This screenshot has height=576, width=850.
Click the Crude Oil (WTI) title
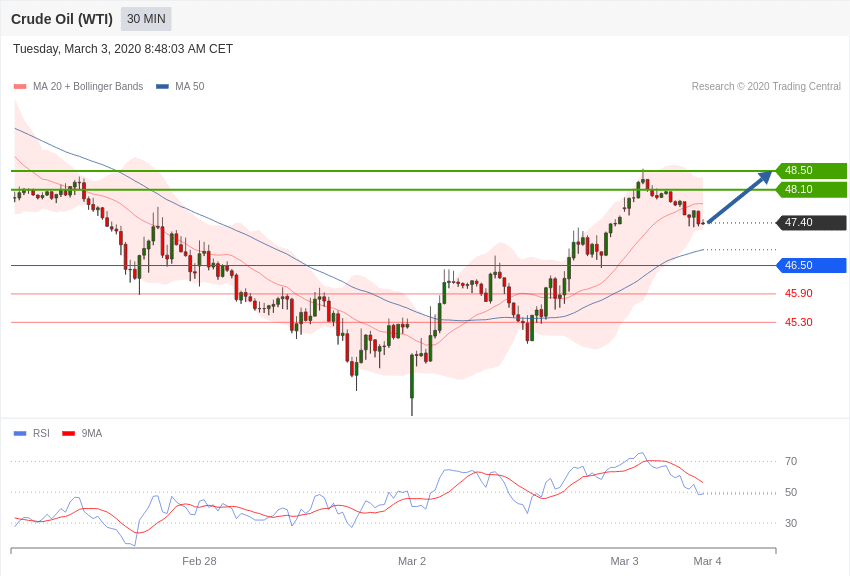click(62, 19)
